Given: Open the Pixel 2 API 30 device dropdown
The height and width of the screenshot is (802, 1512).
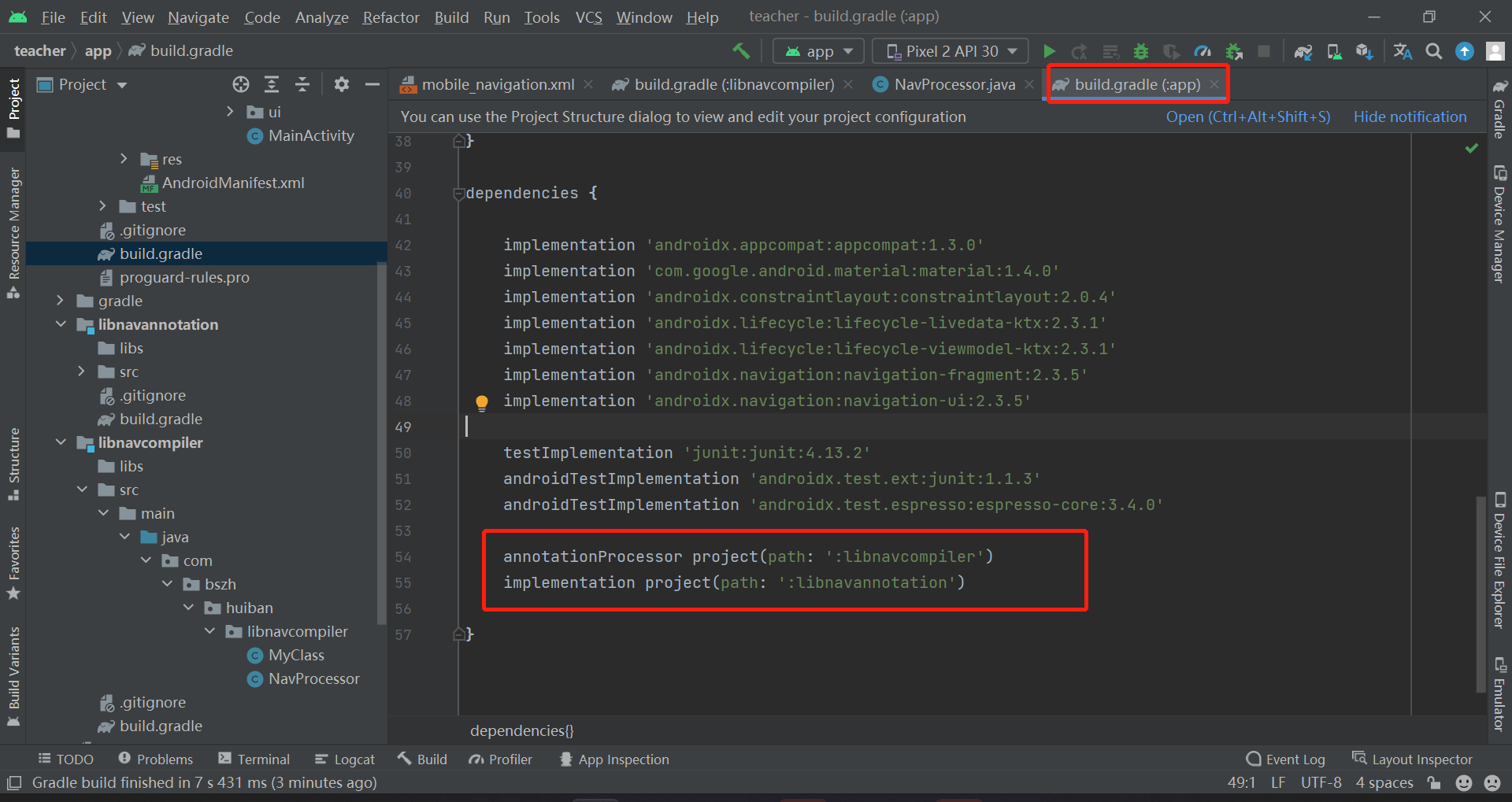Looking at the screenshot, I should coord(951,51).
